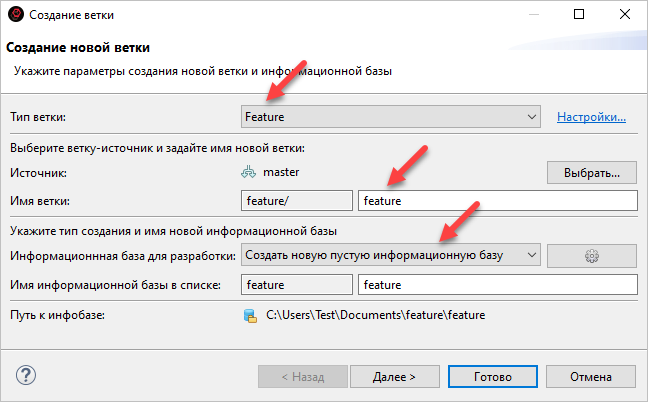Click the Далее > button

point(394,376)
